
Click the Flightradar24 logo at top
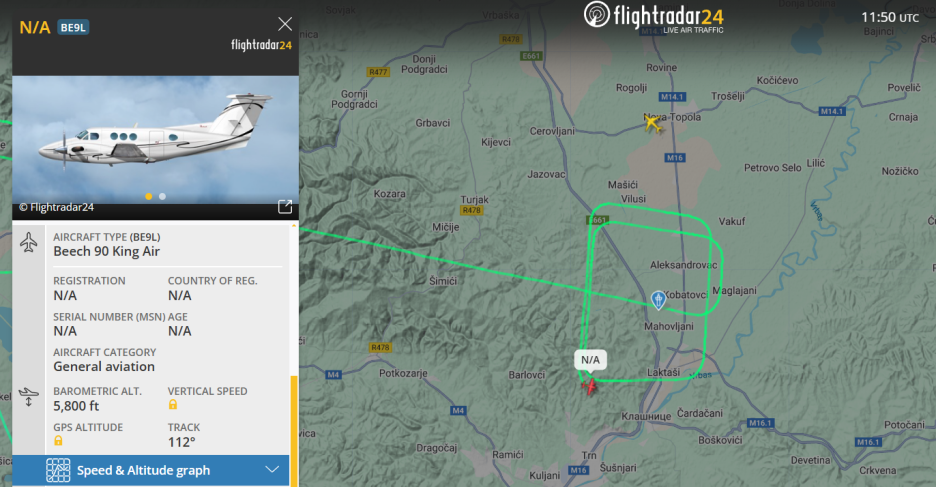pos(654,17)
